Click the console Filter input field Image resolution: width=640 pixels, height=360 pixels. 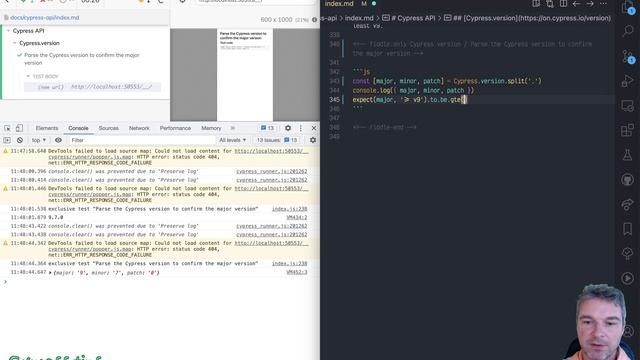pyautogui.click(x=141, y=140)
